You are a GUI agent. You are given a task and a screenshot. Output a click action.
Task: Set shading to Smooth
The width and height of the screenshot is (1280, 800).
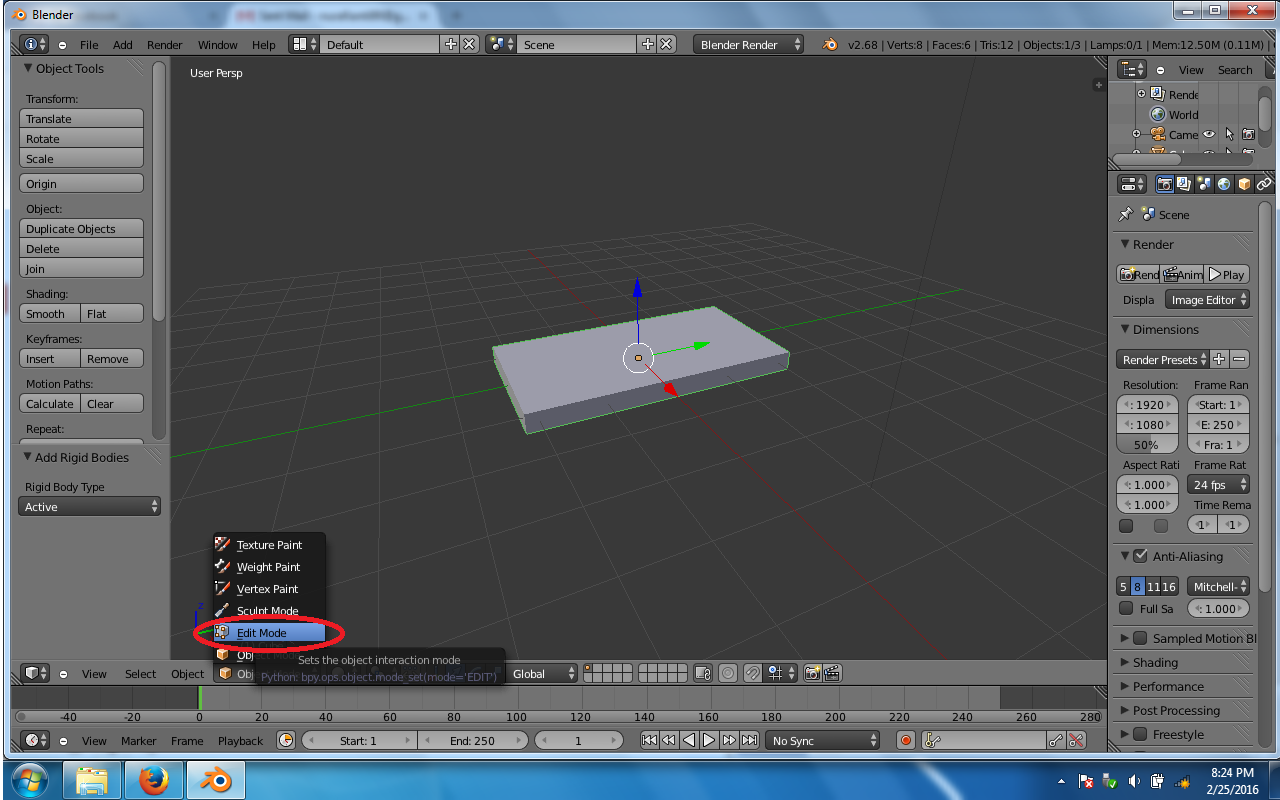(49, 313)
